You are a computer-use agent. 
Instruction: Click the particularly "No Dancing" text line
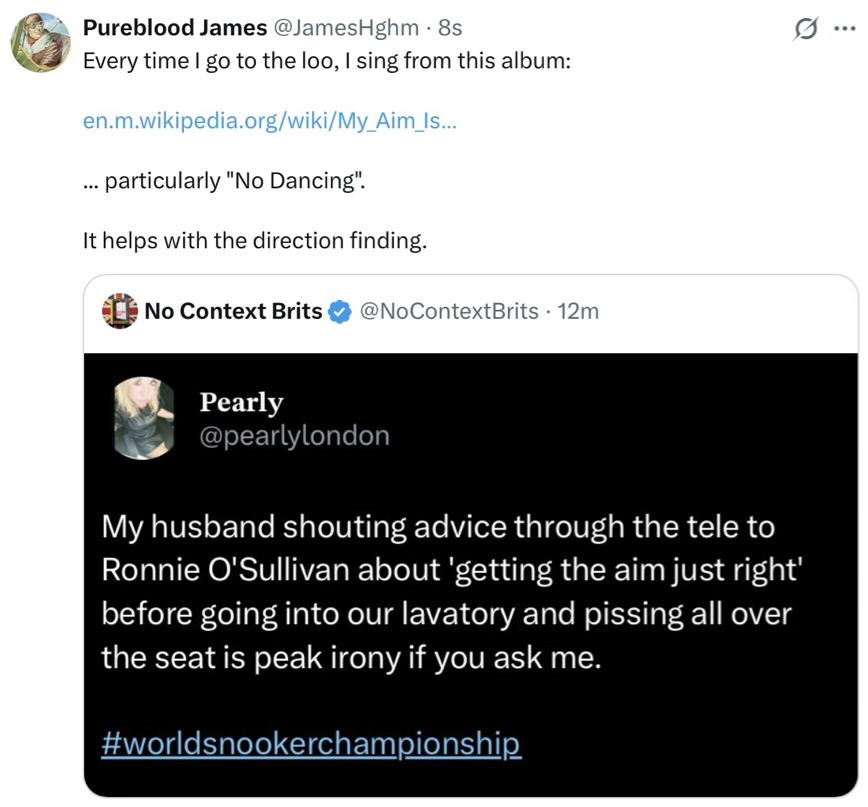click(225, 180)
